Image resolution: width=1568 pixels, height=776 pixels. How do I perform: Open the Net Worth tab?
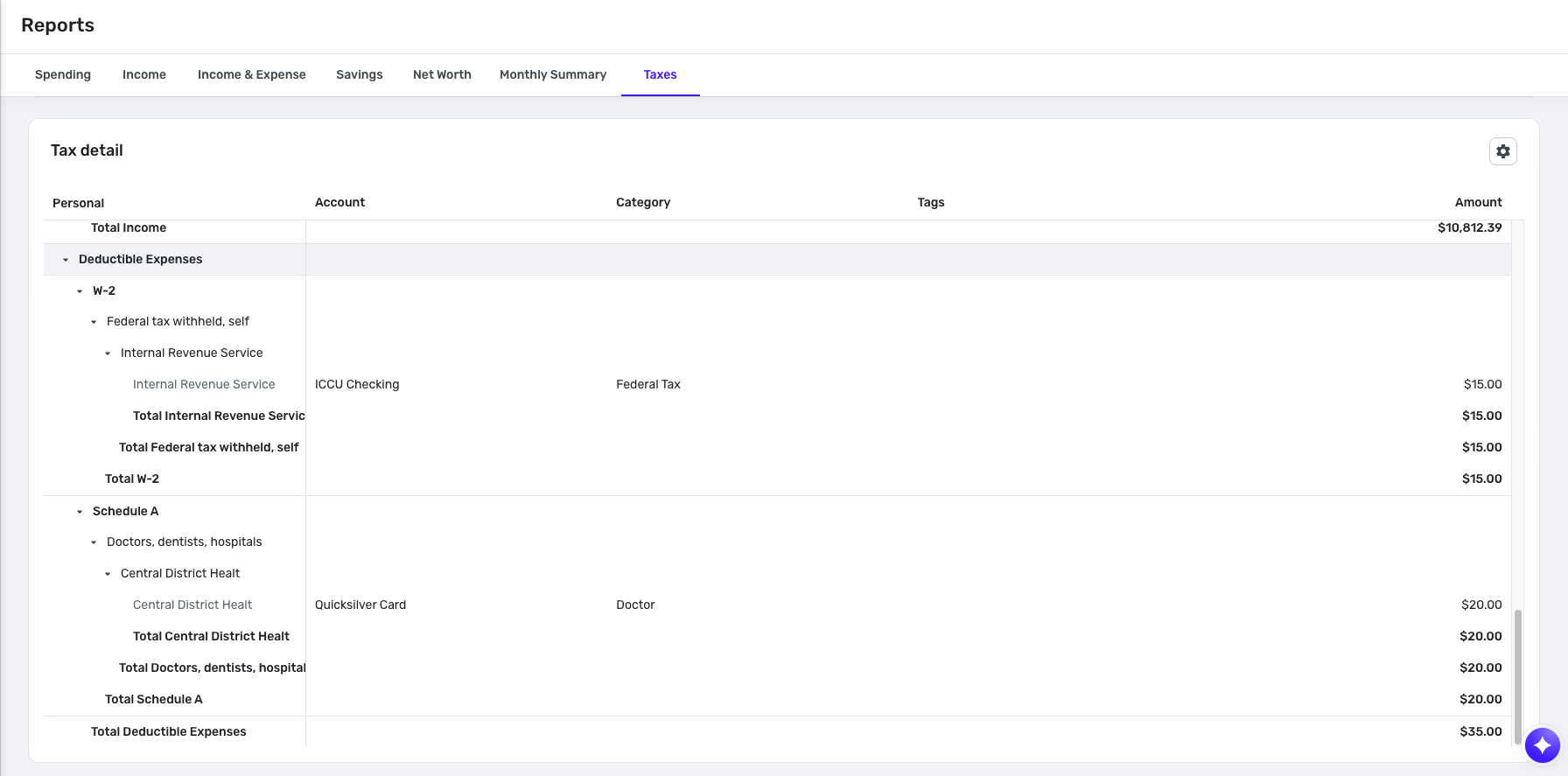pyautogui.click(x=442, y=74)
